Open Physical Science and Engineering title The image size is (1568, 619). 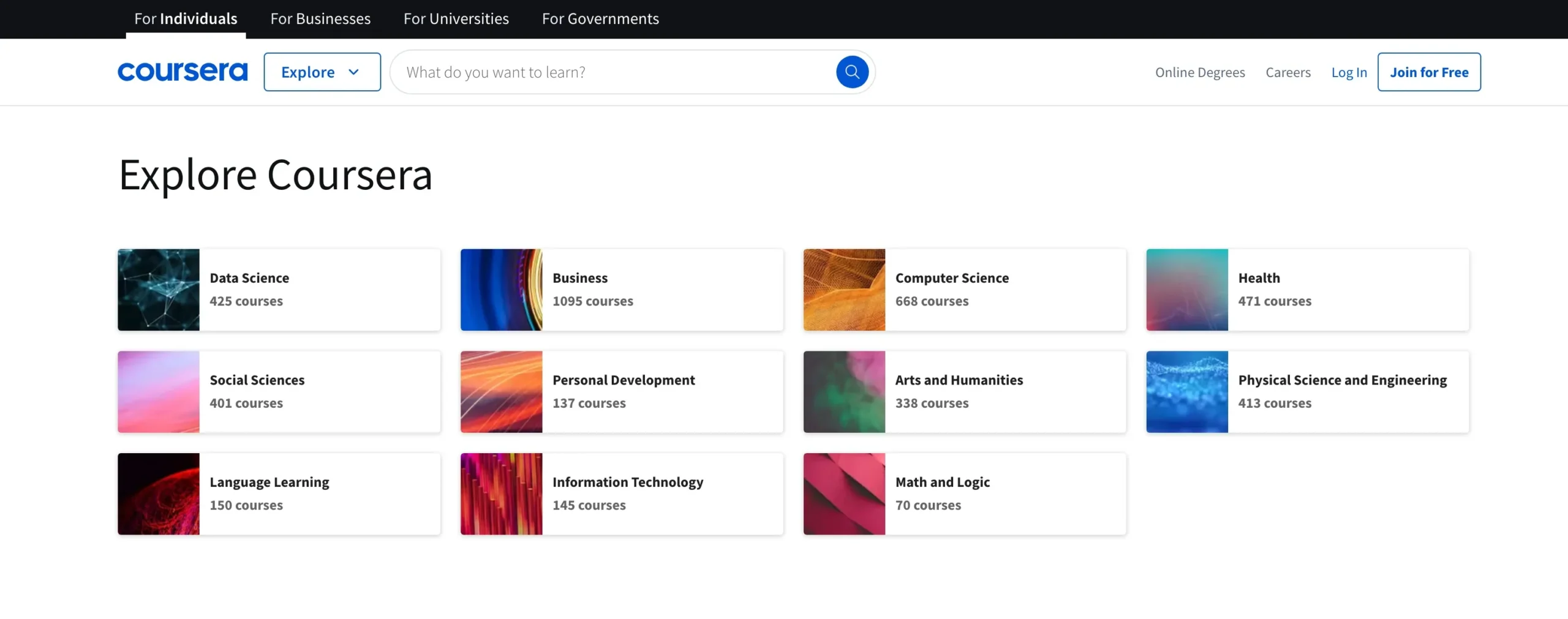pyautogui.click(x=1342, y=380)
